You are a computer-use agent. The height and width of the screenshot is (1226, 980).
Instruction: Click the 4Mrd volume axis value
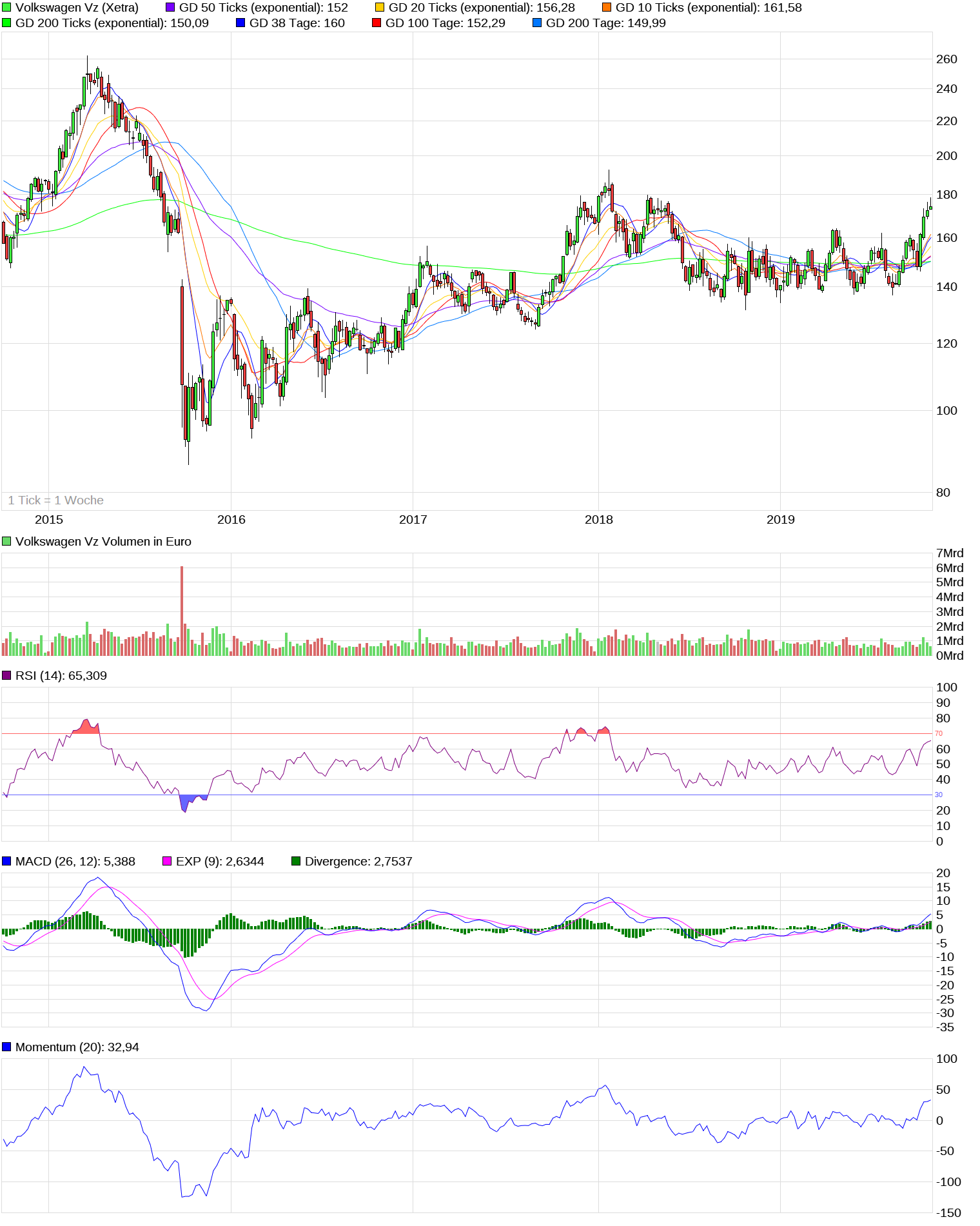pos(950,597)
